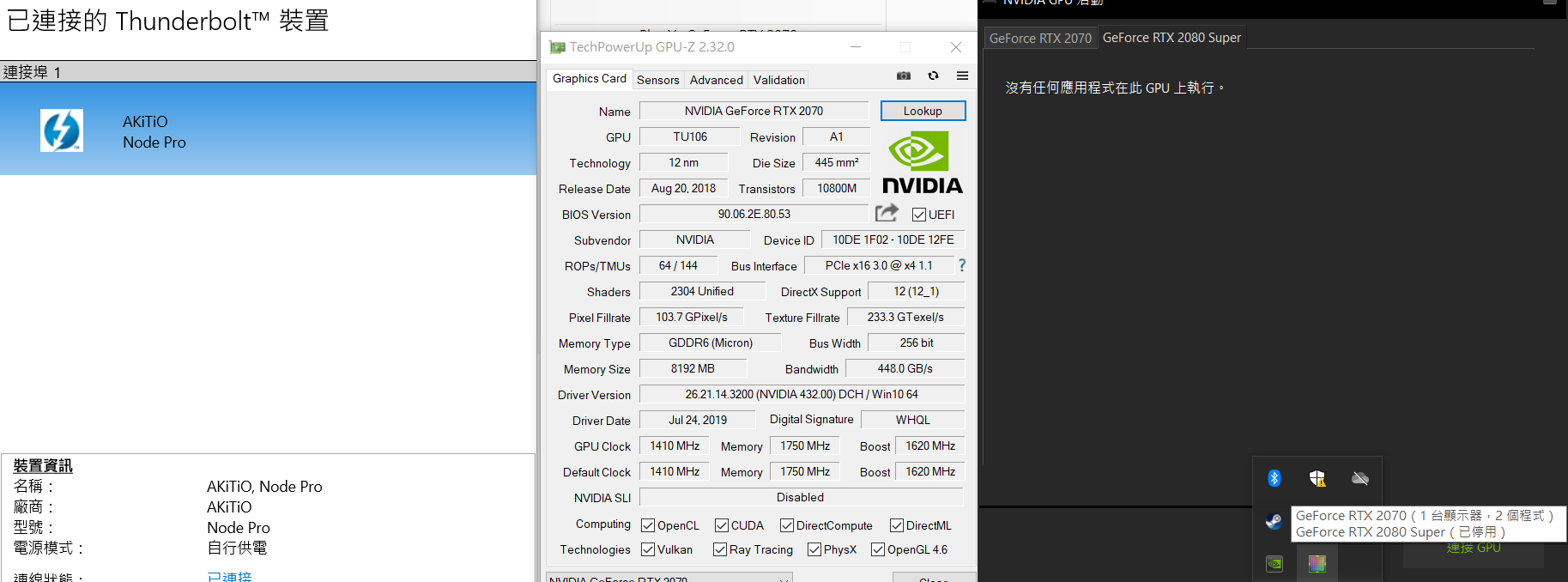Click the NVIDIA SLI Disabled field

pos(801,497)
